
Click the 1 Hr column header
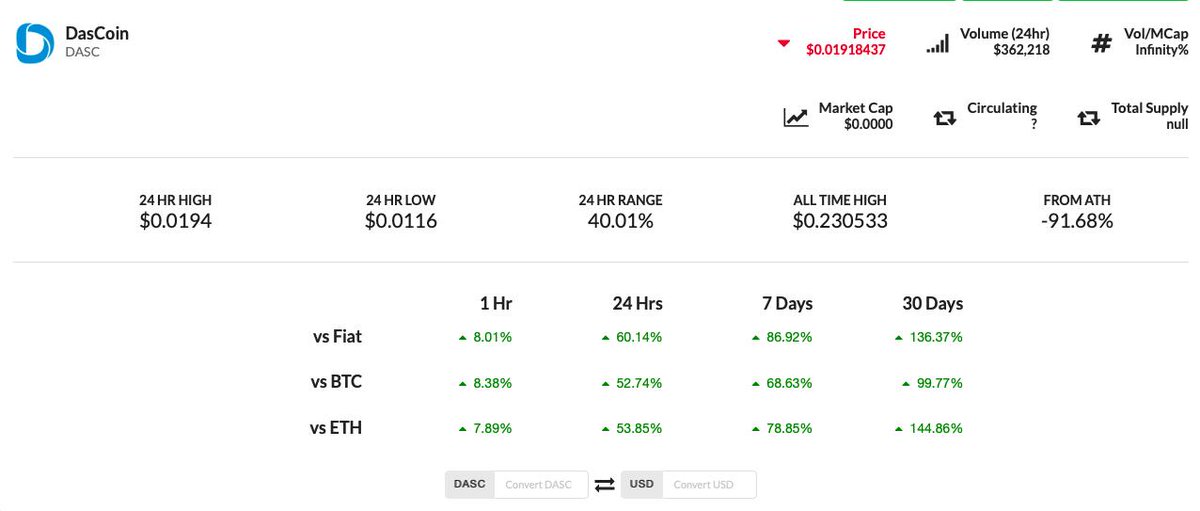(496, 303)
